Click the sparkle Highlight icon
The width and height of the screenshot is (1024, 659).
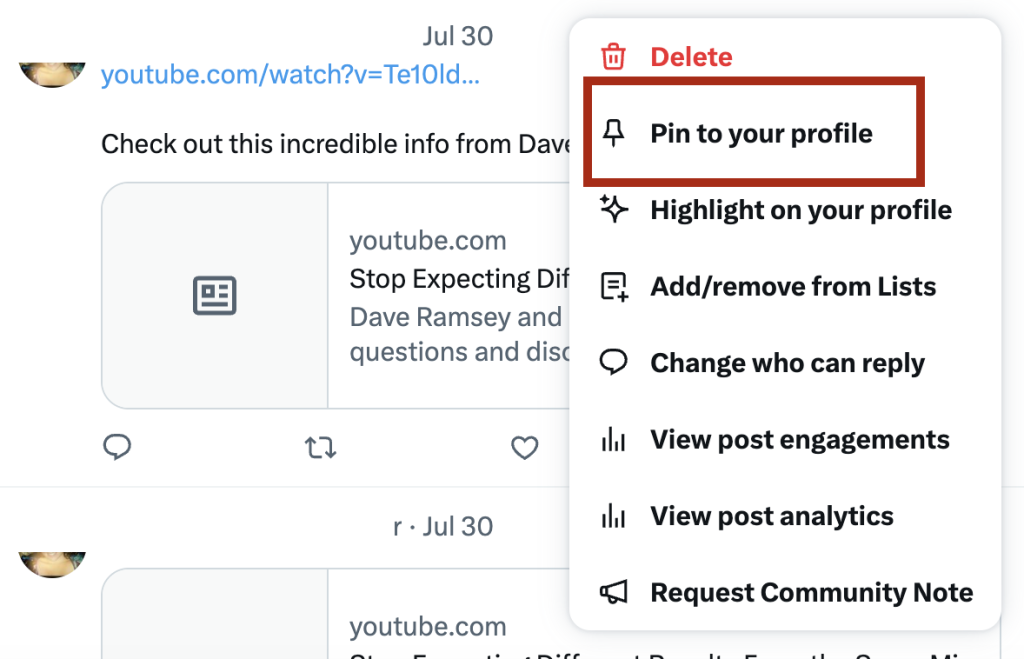(x=613, y=209)
